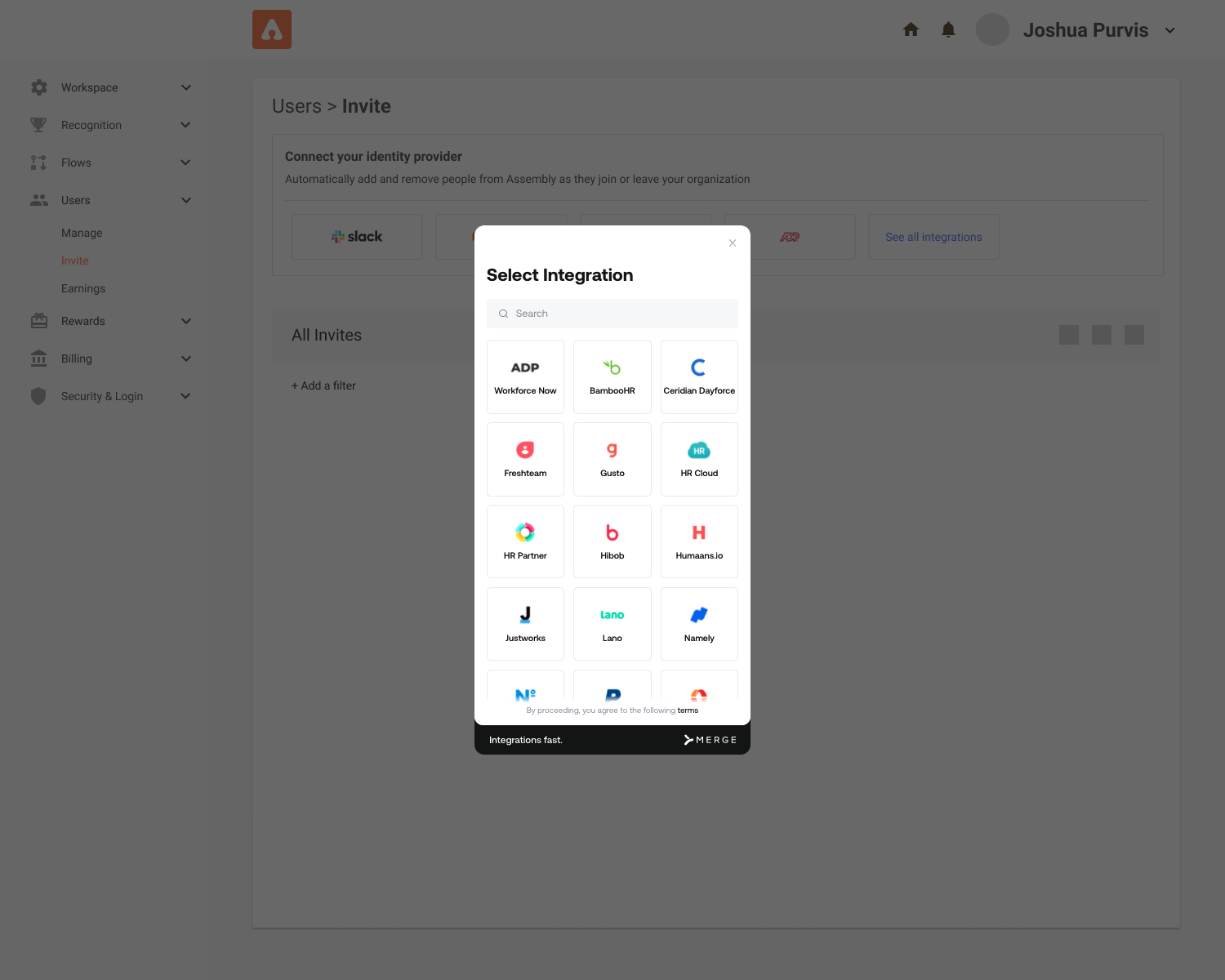The width and height of the screenshot is (1225, 980).
Task: Choose the Hibob integration
Action: click(612, 541)
